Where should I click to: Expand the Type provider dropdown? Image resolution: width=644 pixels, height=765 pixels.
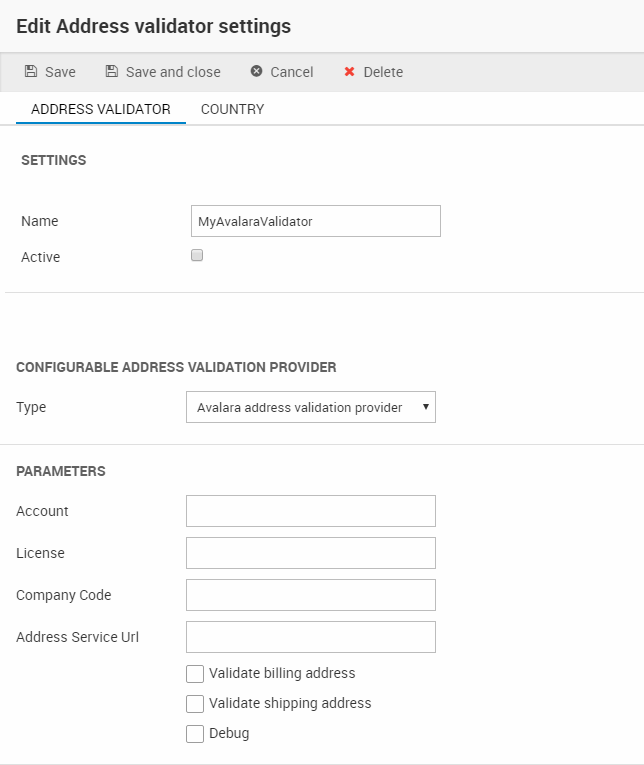[x=311, y=407]
